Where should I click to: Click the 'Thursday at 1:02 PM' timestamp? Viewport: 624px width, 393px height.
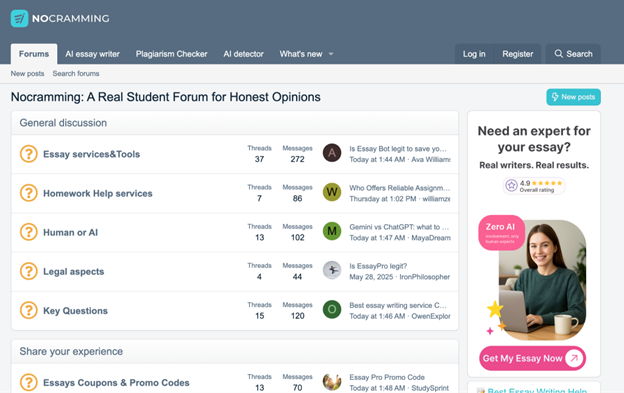coord(383,199)
